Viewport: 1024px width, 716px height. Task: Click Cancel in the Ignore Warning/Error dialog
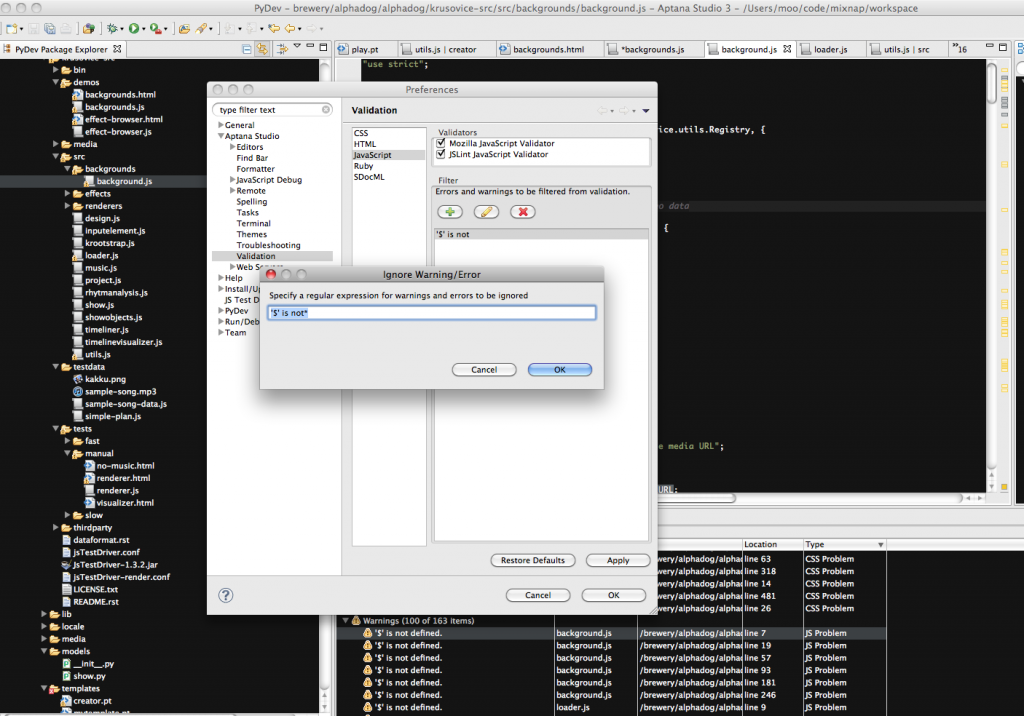pyautogui.click(x=484, y=370)
